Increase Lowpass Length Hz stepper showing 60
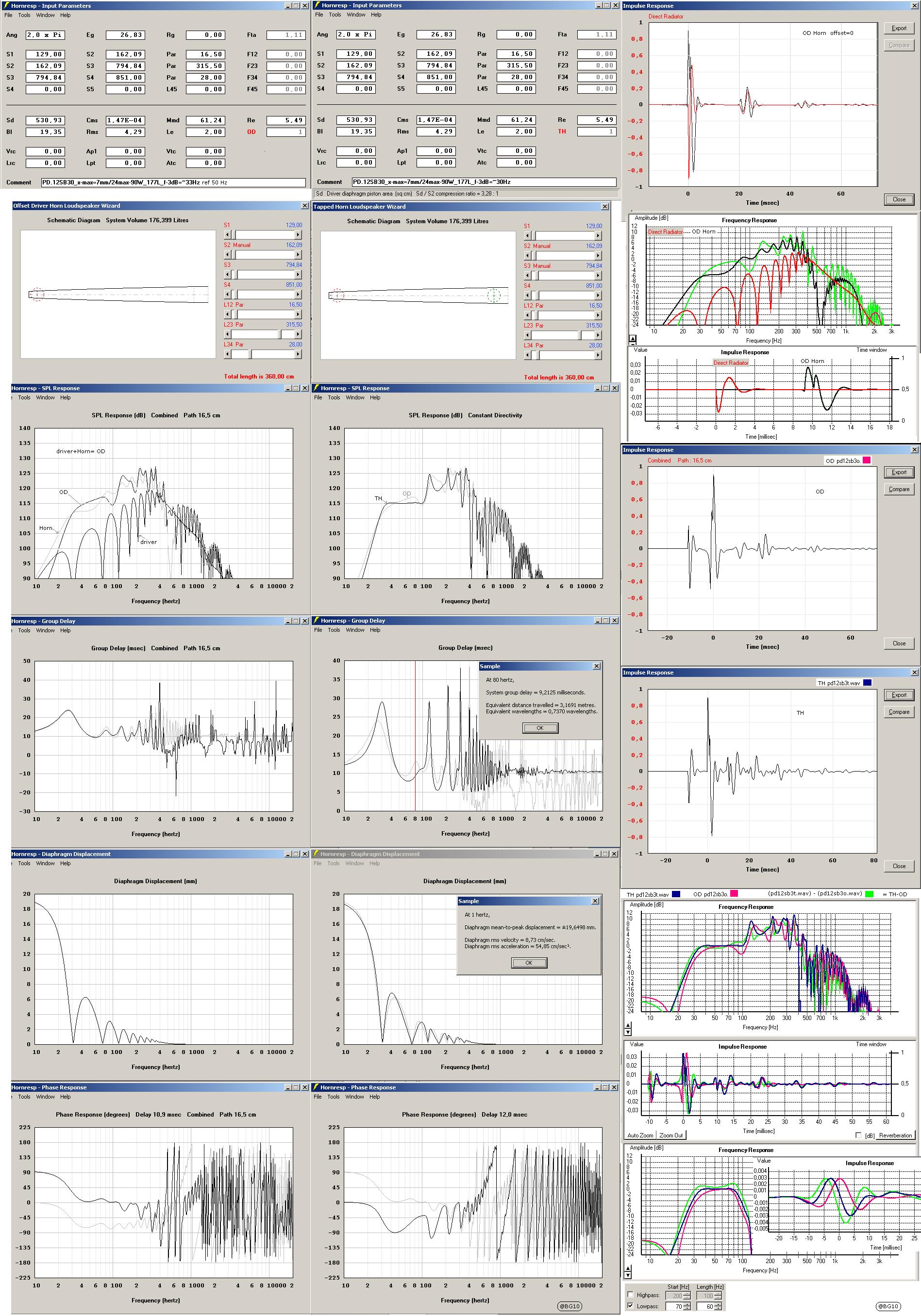The image size is (921, 1316). click(718, 1304)
